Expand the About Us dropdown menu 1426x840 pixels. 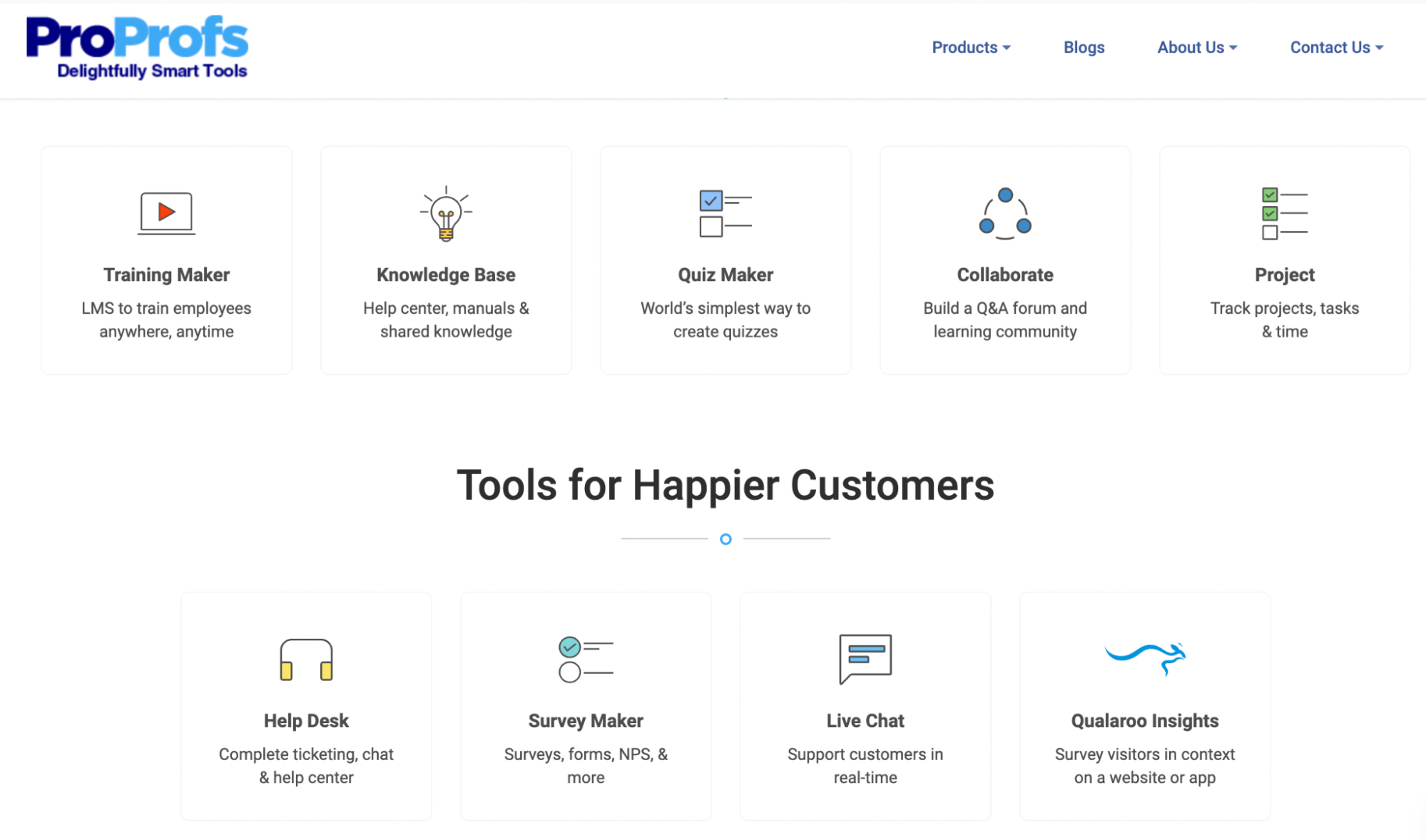pos(1197,47)
